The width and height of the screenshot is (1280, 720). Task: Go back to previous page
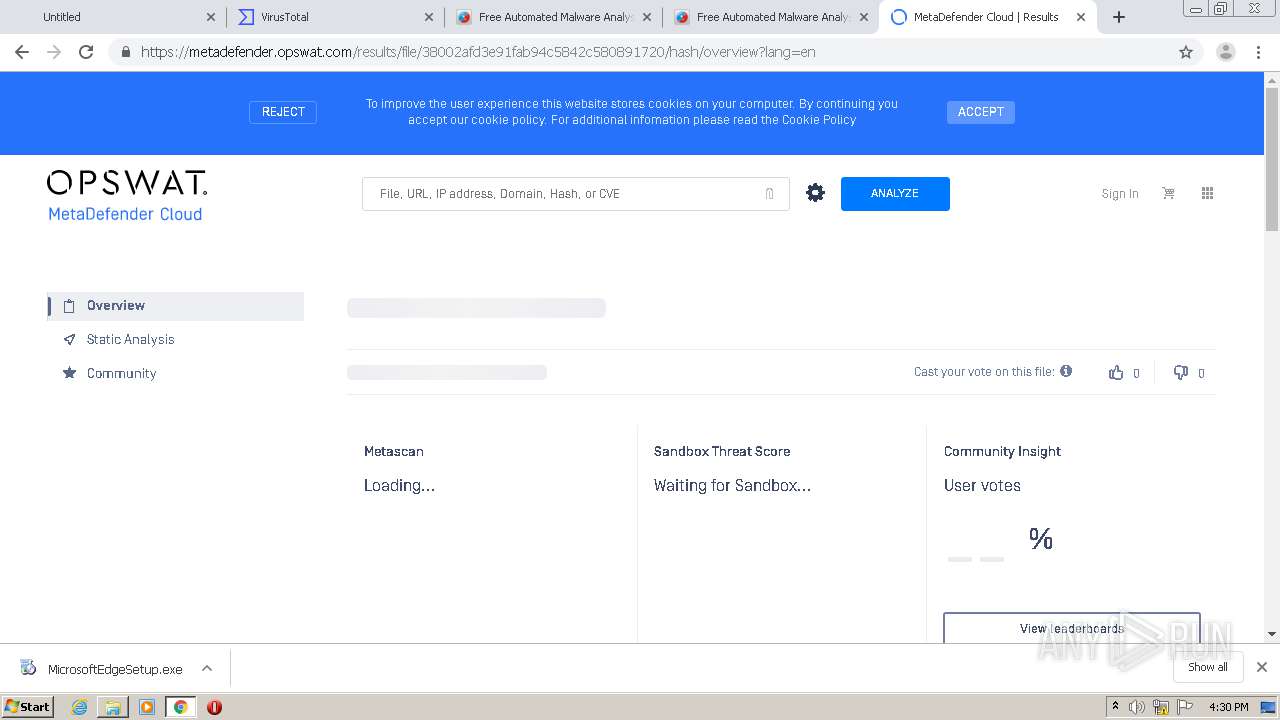point(22,52)
